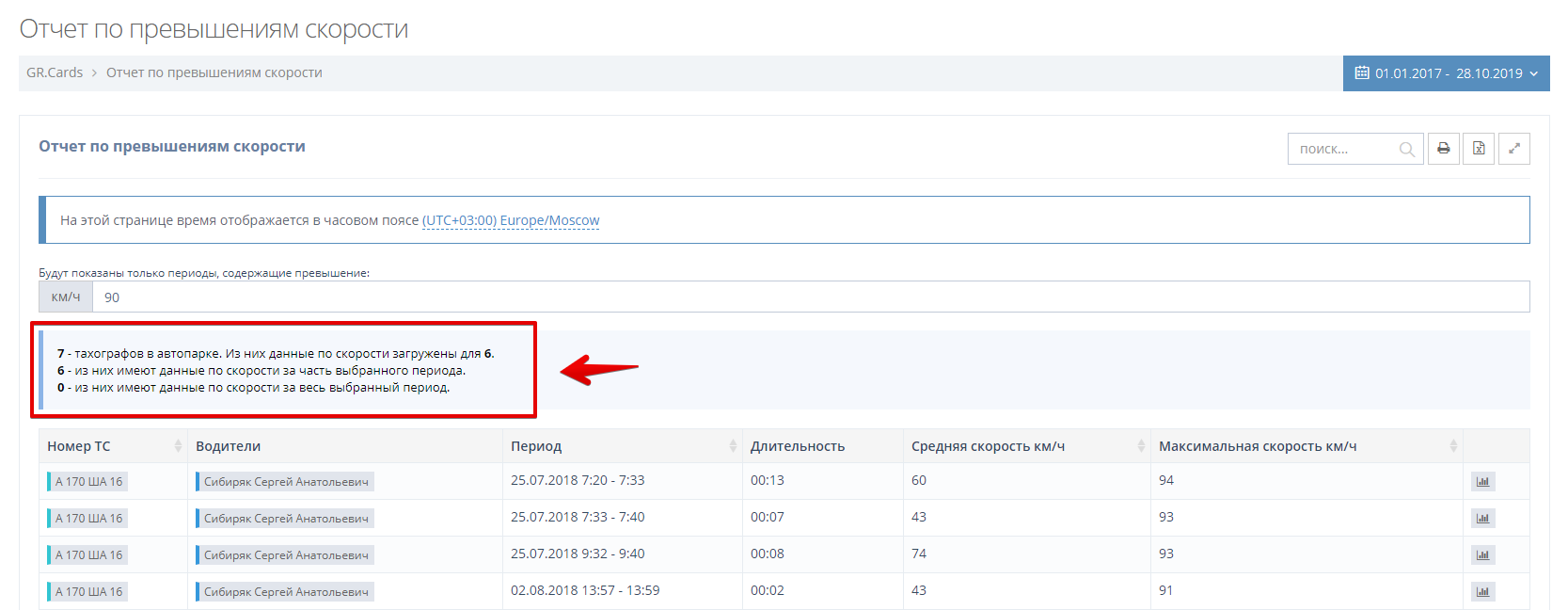Screen dimensions: 1568x610
Task: Click the search magnifier icon
Action: [1406, 150]
